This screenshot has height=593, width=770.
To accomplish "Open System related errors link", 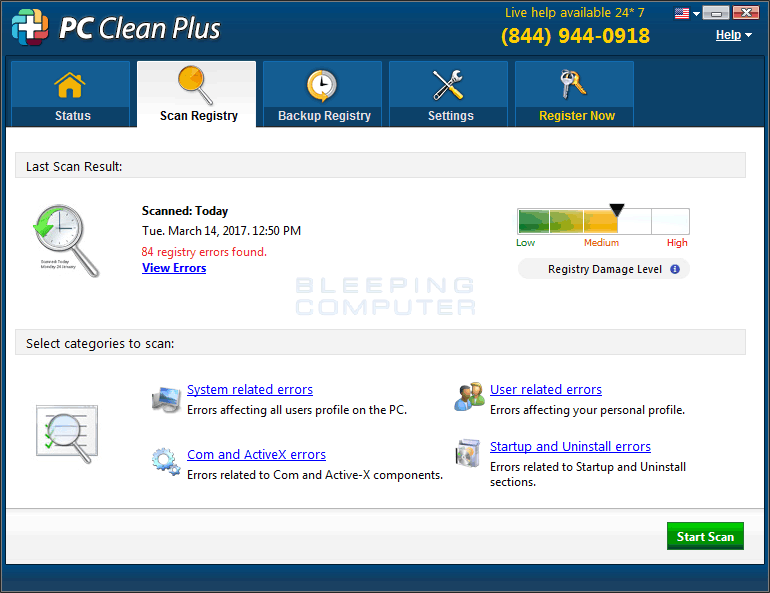I will pyautogui.click(x=250, y=389).
